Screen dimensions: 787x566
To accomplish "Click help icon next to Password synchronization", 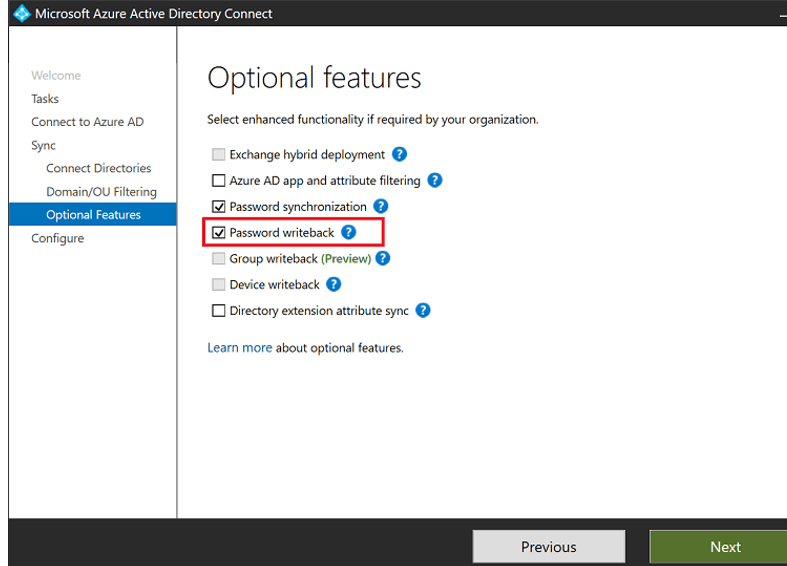I will click(x=381, y=207).
